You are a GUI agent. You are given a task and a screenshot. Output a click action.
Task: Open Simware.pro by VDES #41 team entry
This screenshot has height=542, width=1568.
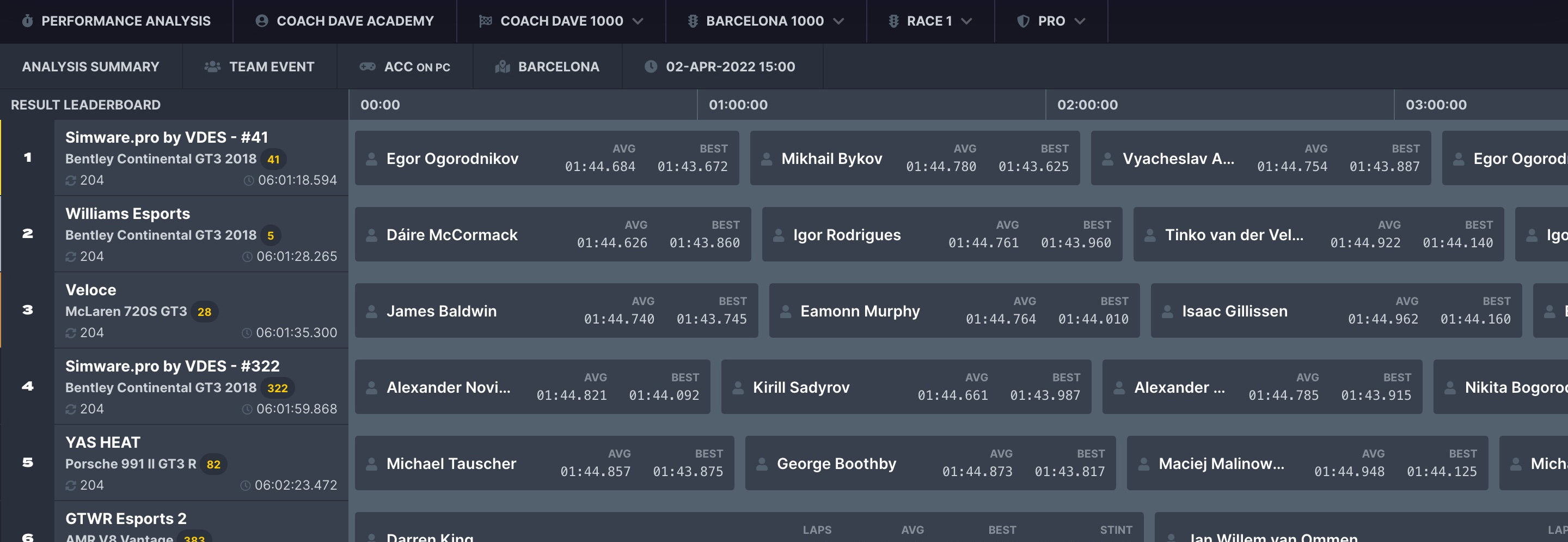[201, 158]
